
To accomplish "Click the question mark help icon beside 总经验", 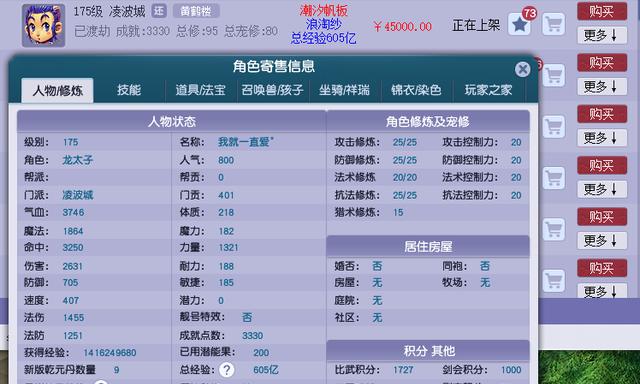I will coord(227,370).
